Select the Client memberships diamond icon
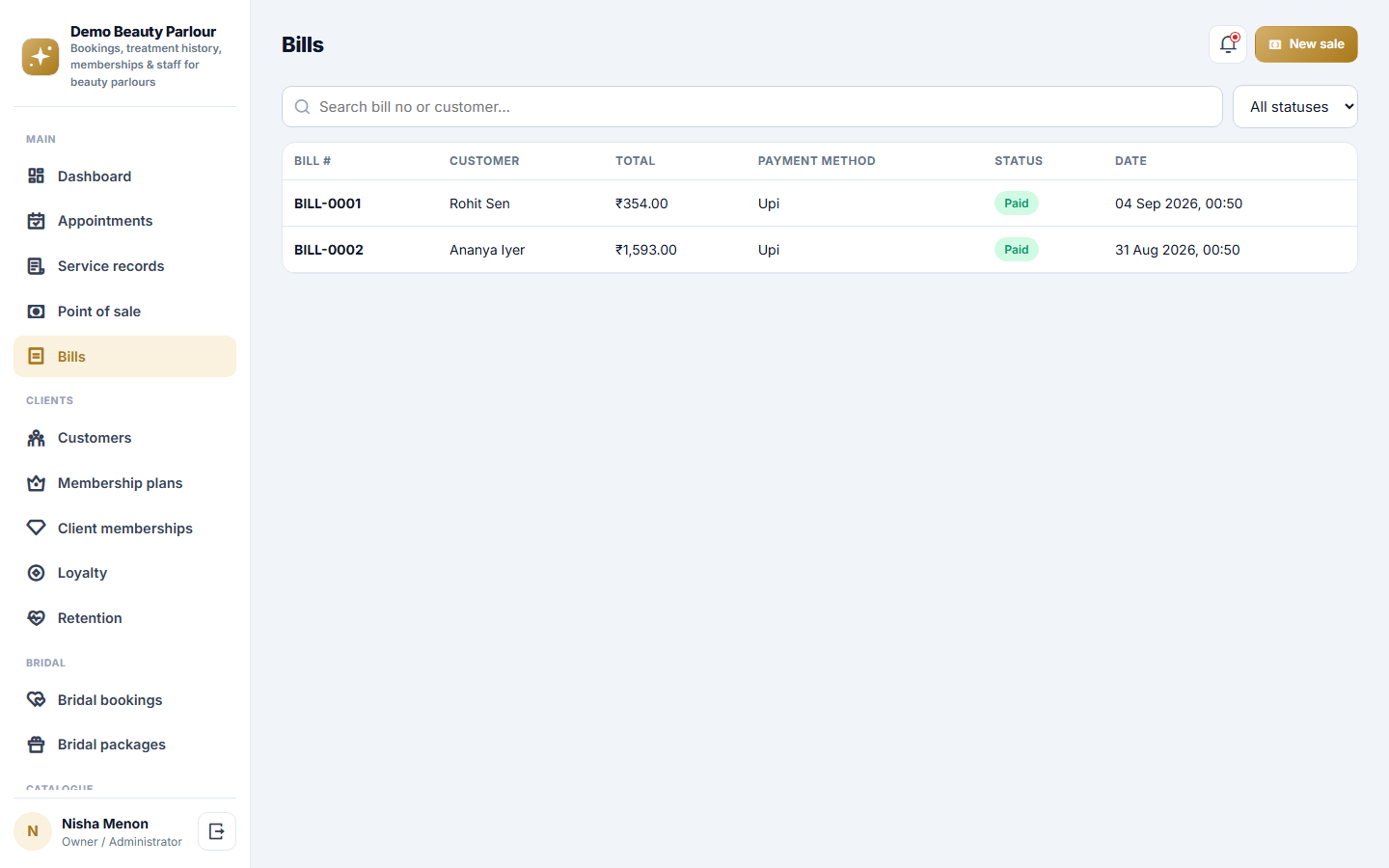This screenshot has height=868, width=1389. [36, 529]
